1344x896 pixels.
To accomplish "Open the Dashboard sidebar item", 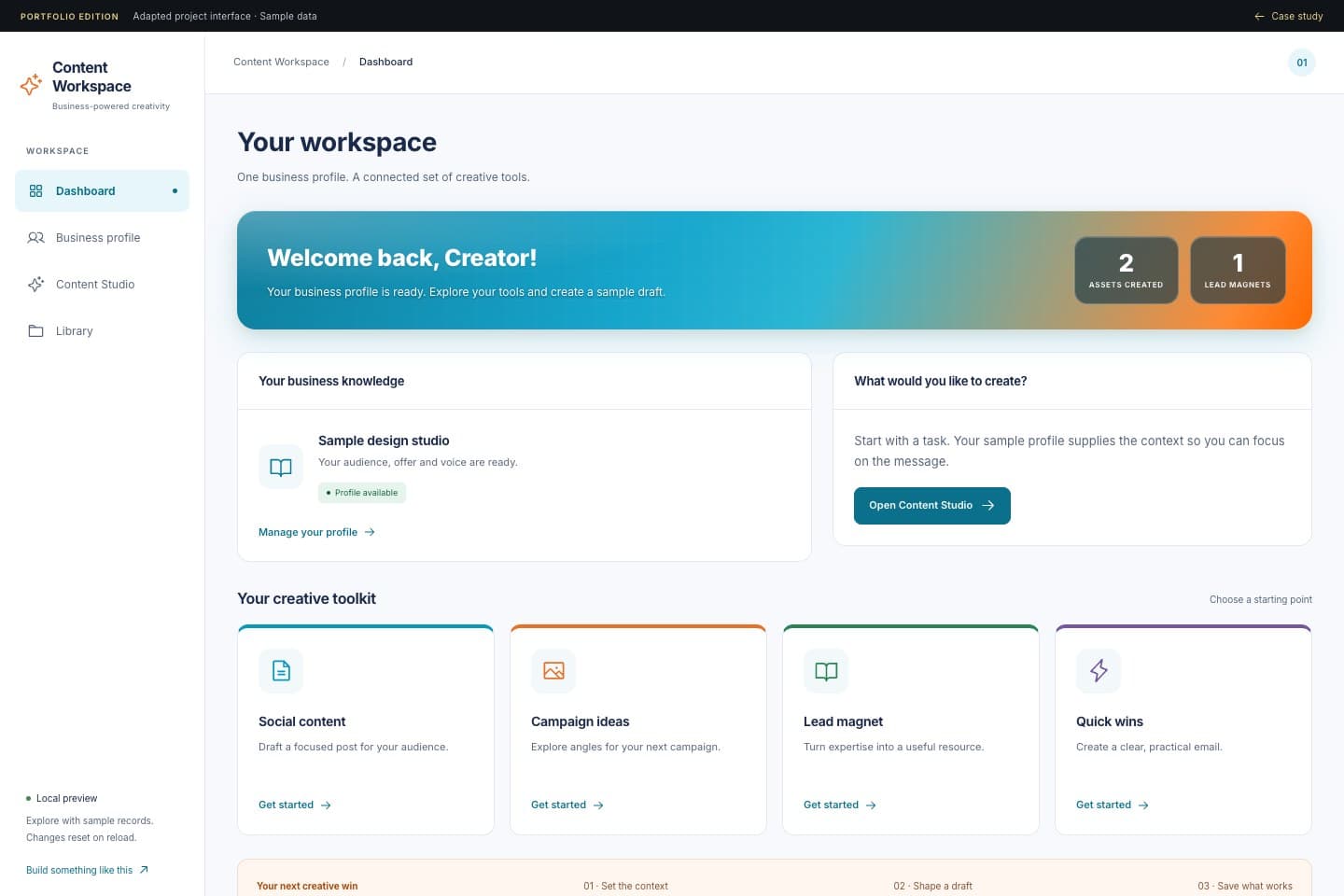I will (x=102, y=191).
